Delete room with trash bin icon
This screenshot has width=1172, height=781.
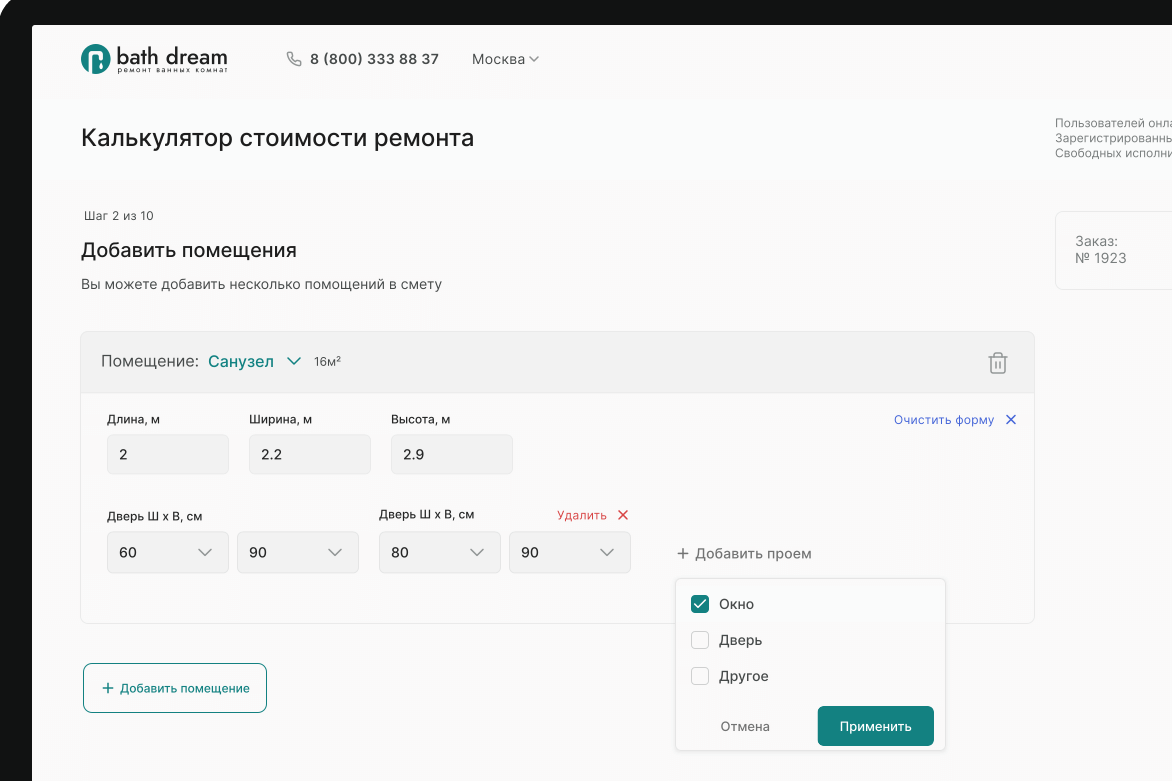[997, 363]
